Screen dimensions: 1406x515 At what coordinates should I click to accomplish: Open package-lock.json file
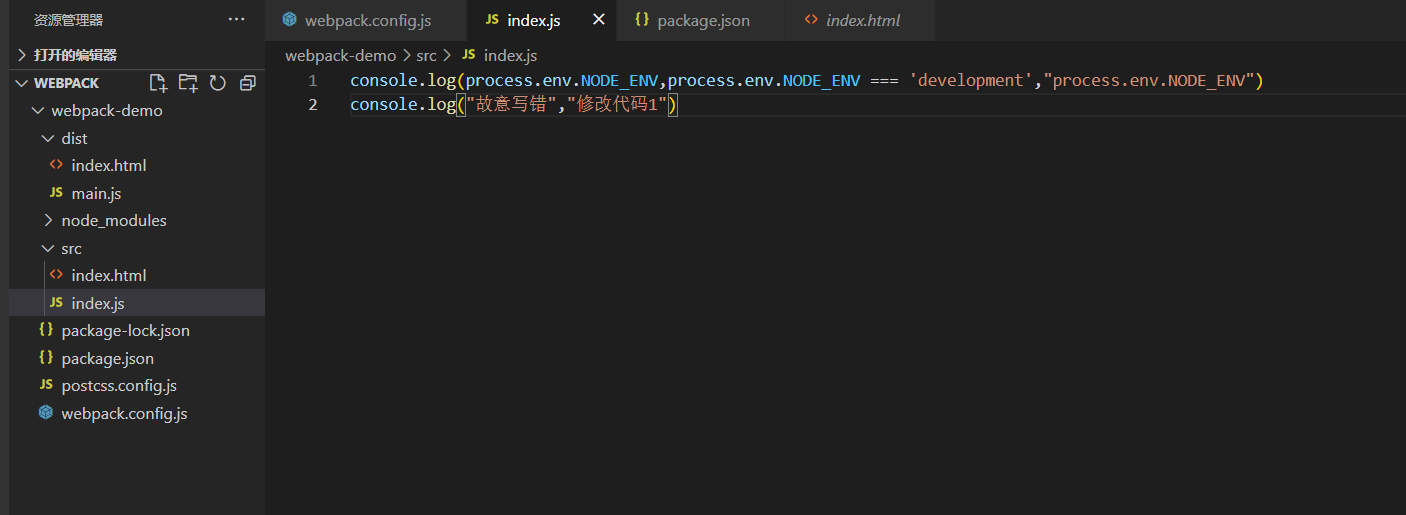(x=137, y=331)
